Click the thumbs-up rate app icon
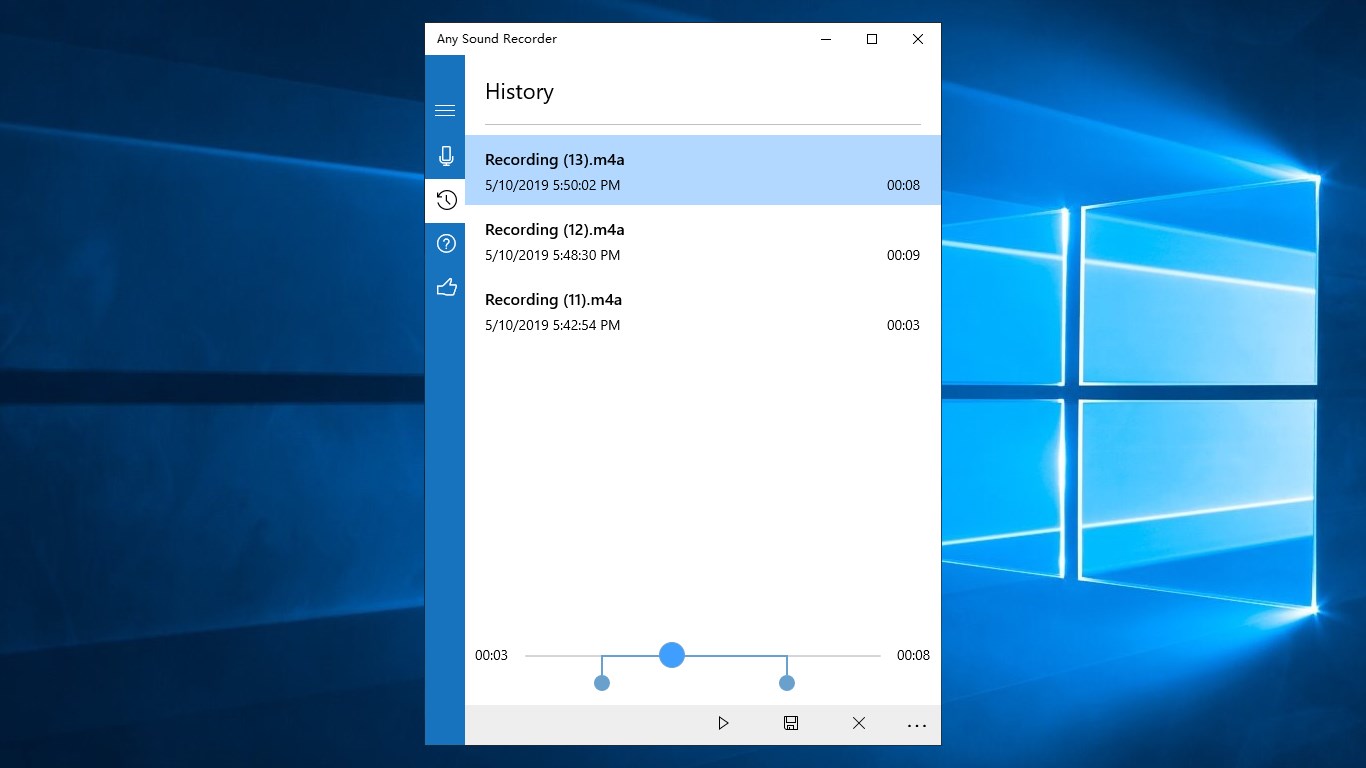This screenshot has width=1366, height=768. tap(446, 287)
